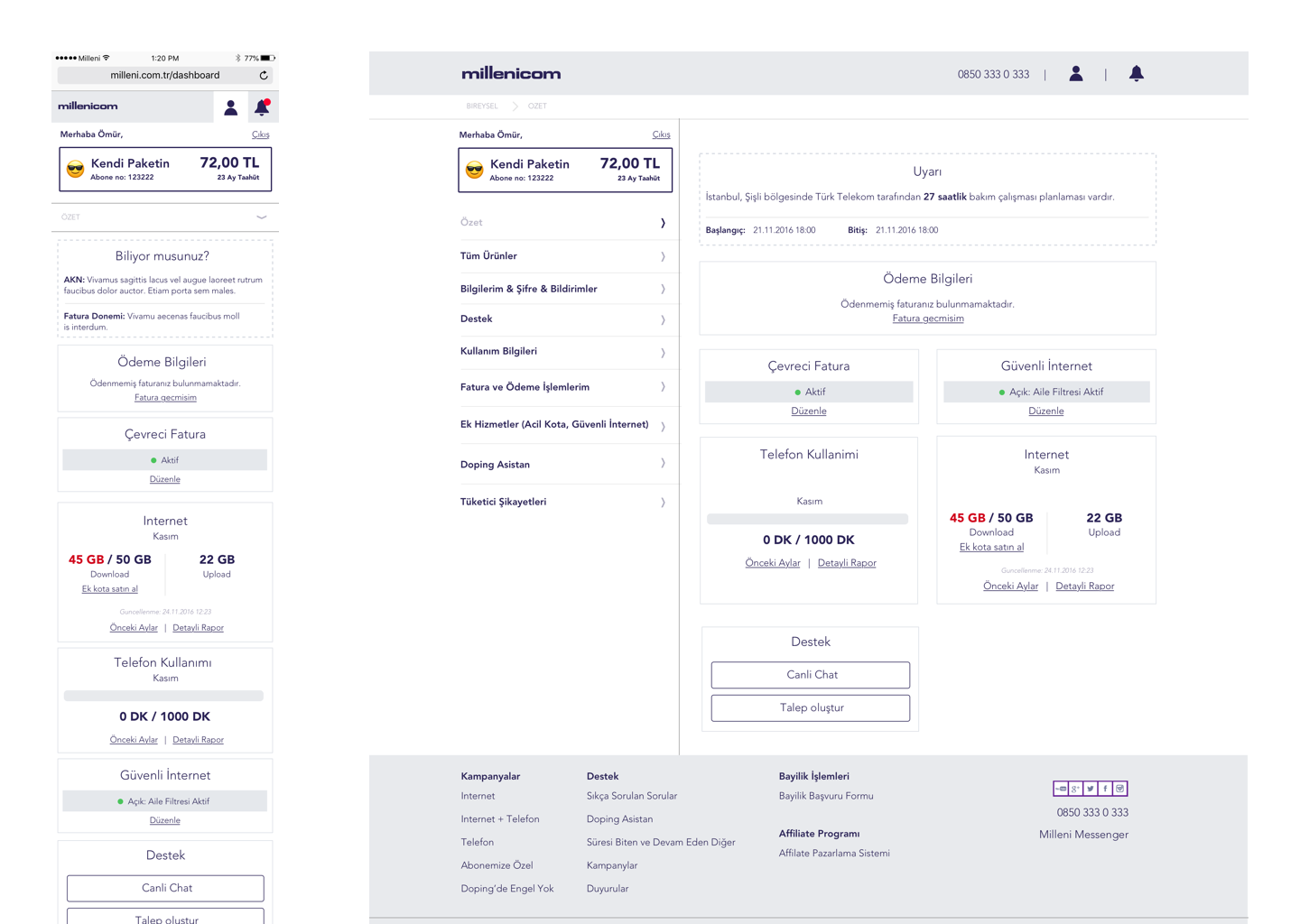Viewport: 1300px width, 924px height.
Task: Open YouTube icon in footer
Action: tap(1061, 789)
